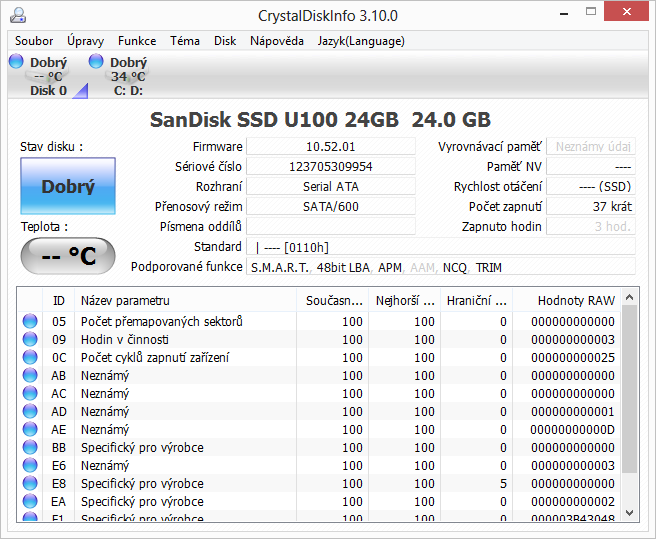656x539 pixels.
Task: Click status orb for row 0C
Action: click(30, 358)
